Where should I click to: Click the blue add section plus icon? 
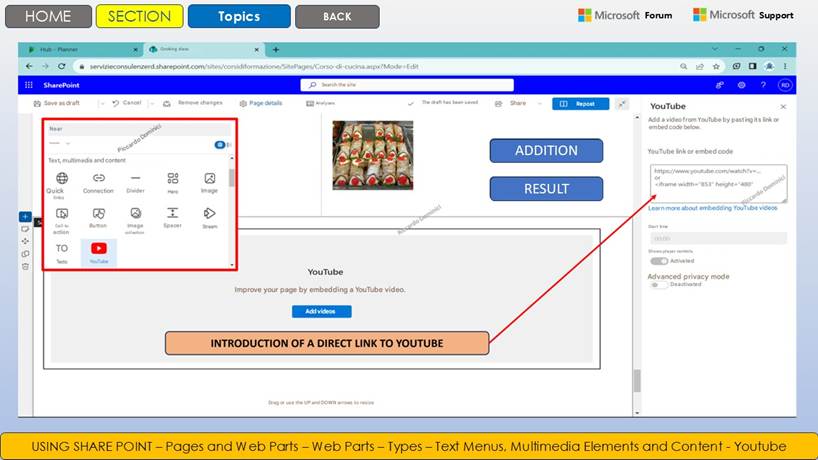pos(25,216)
